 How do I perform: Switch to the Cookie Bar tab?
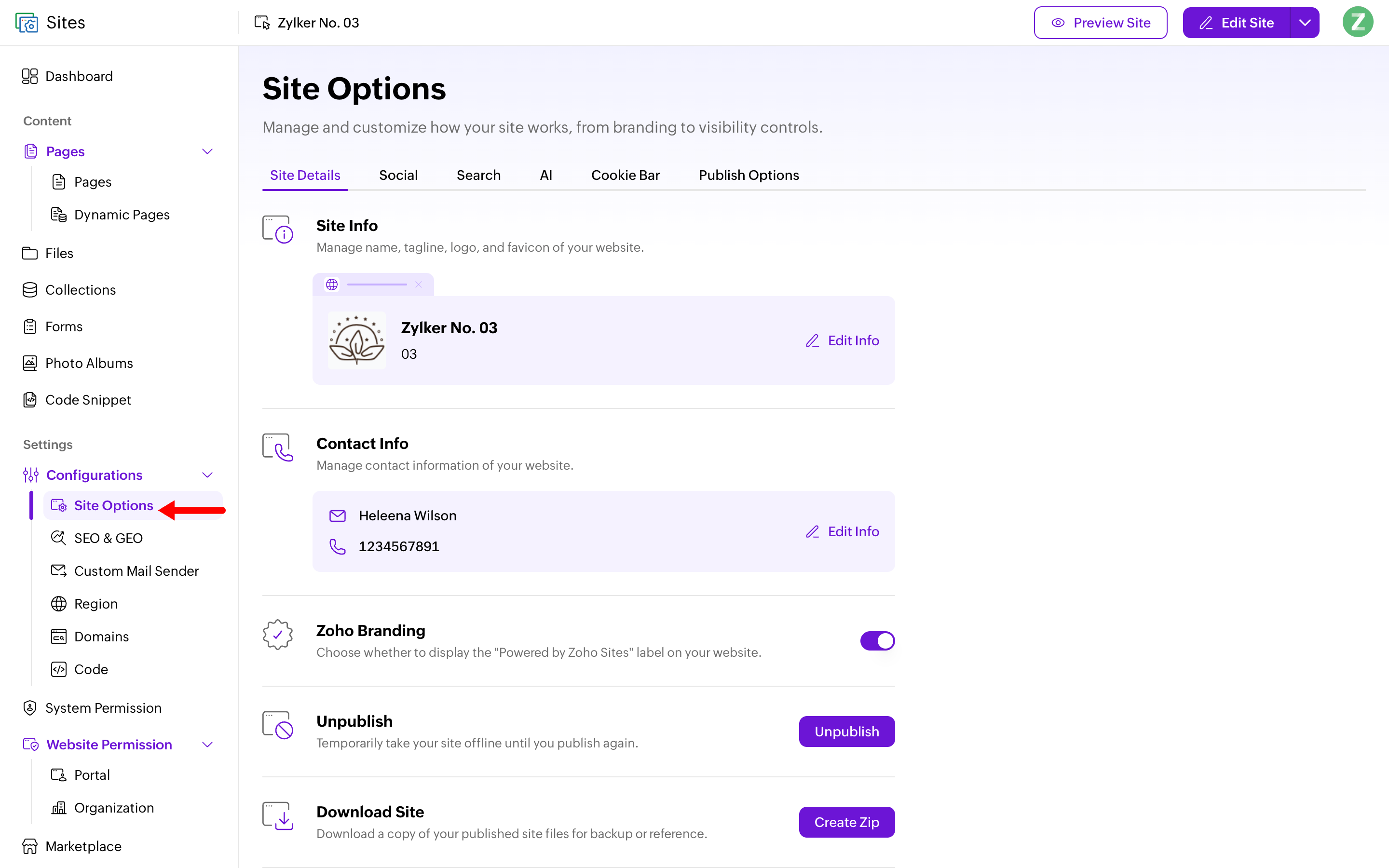(x=625, y=175)
